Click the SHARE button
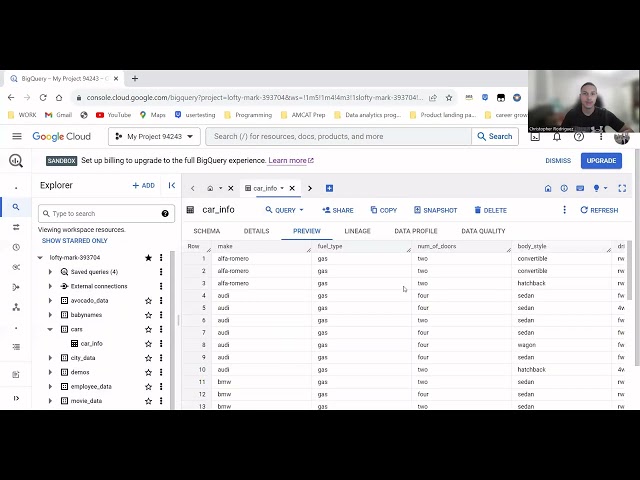The height and width of the screenshot is (480, 640). click(x=338, y=210)
